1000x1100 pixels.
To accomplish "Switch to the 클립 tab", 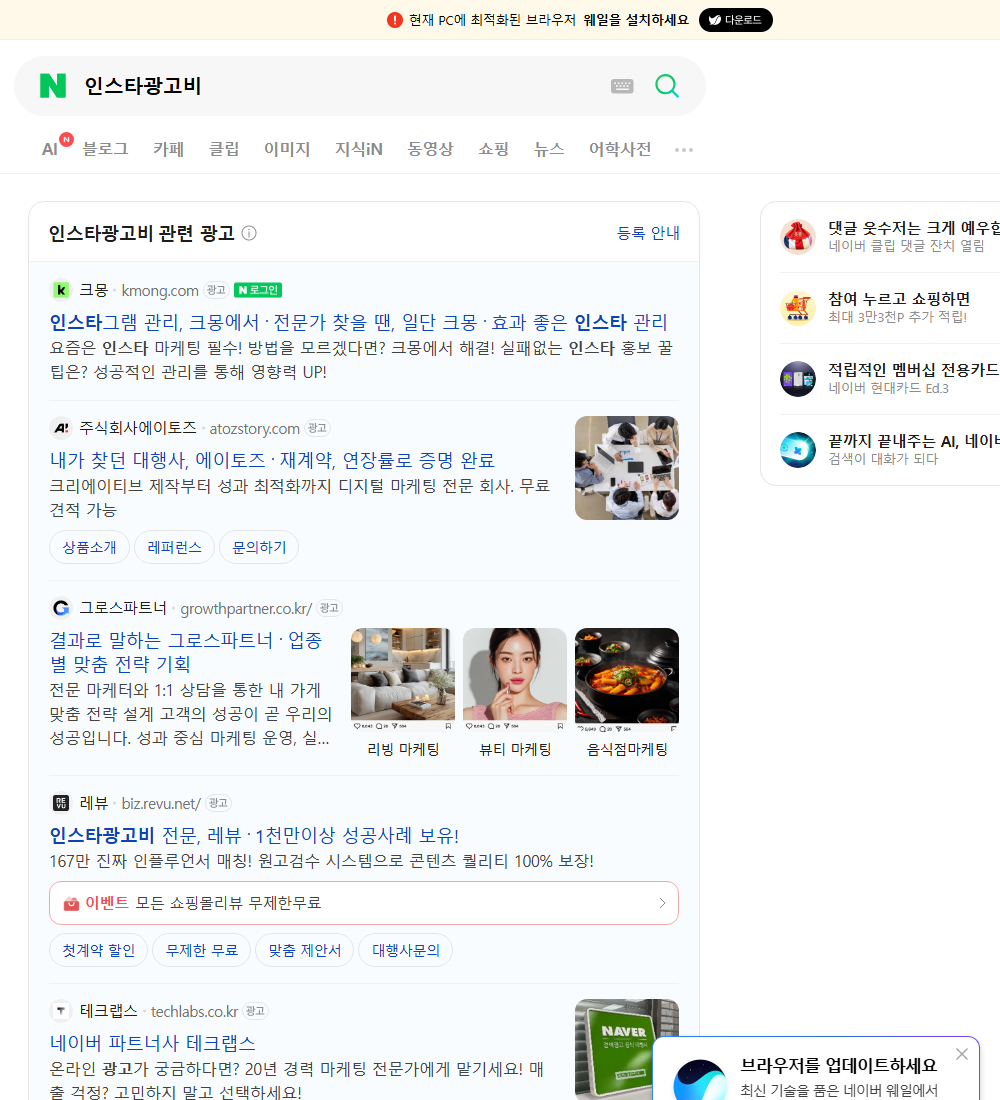I will pyautogui.click(x=224, y=149).
